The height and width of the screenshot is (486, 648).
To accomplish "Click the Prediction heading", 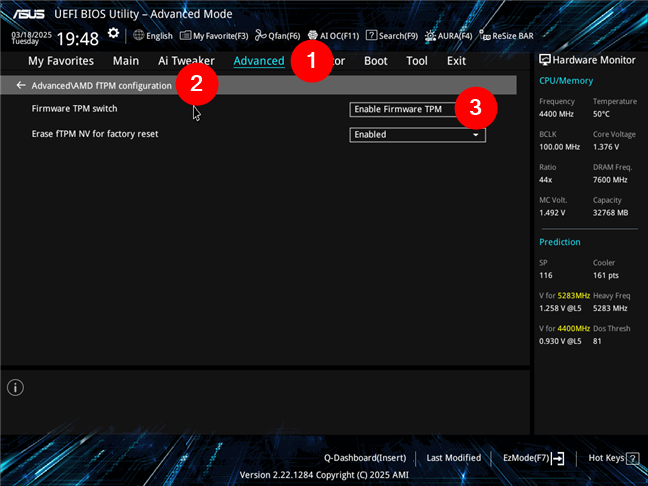I will pyautogui.click(x=560, y=242).
